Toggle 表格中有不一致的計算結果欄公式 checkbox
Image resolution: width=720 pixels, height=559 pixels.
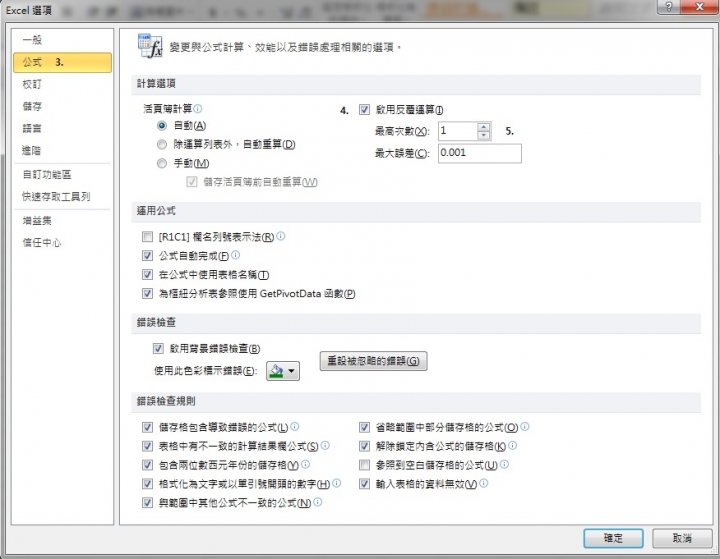pyautogui.click(x=147, y=446)
